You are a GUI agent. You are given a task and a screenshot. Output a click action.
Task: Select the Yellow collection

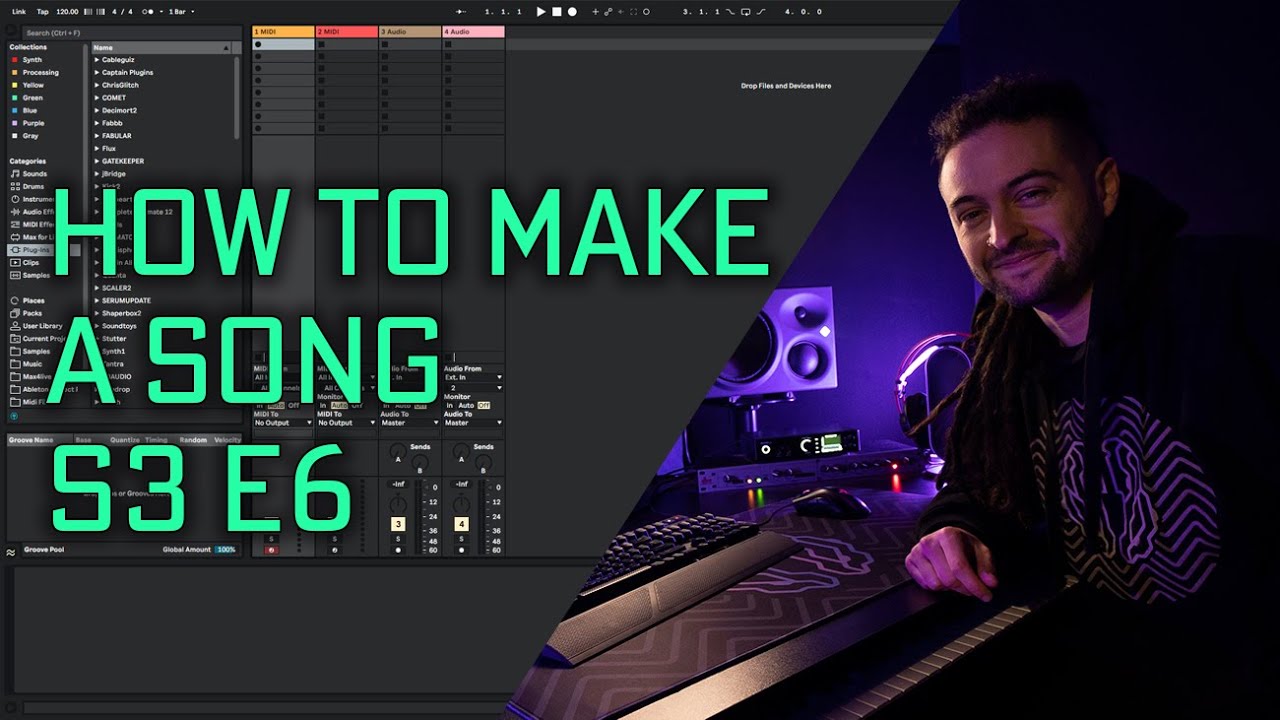pyautogui.click(x=33, y=85)
